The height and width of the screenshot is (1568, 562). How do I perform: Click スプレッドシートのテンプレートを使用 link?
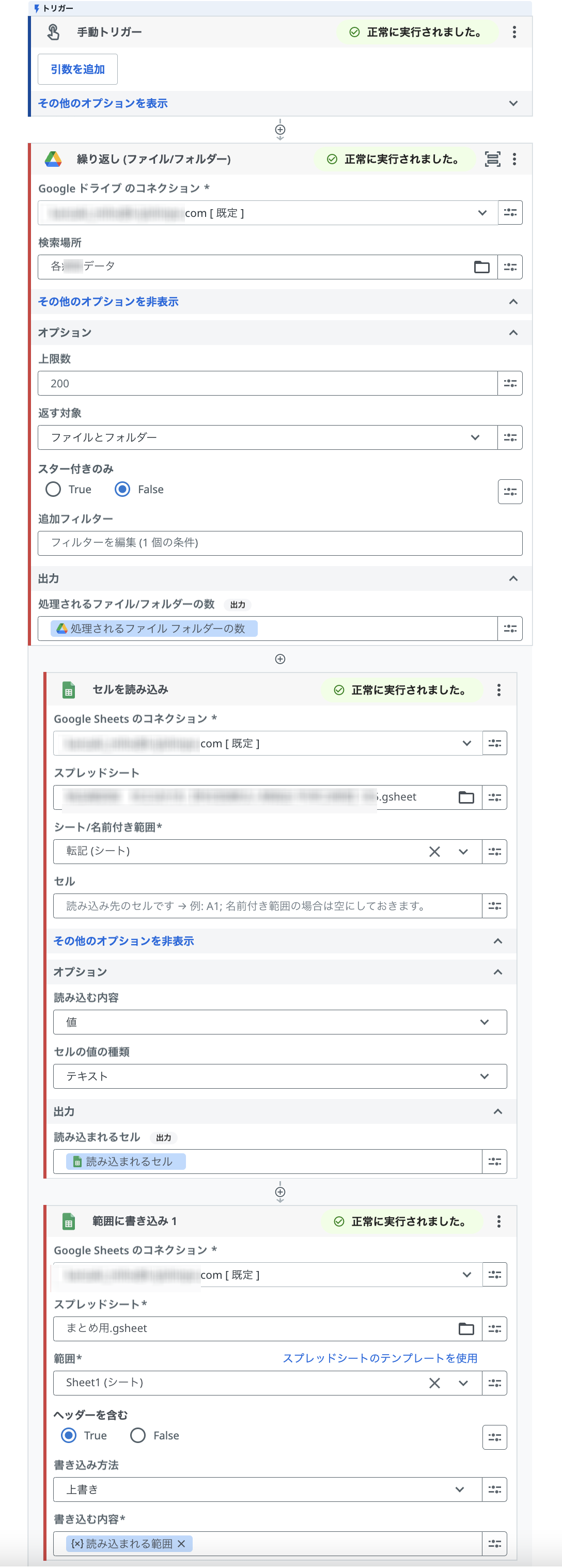coord(379,1358)
